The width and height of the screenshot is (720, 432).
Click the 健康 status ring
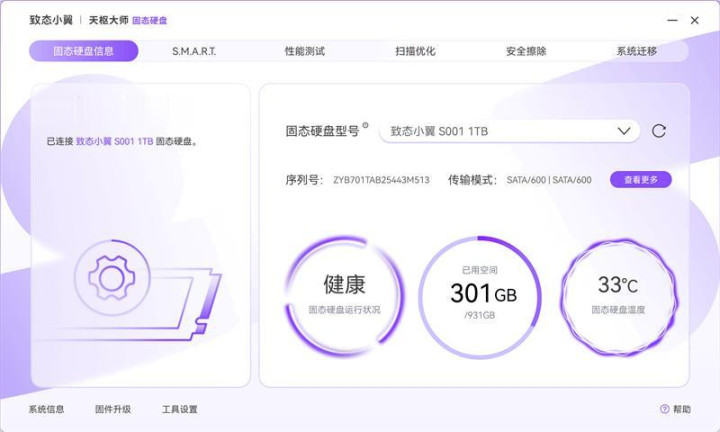[344, 296]
